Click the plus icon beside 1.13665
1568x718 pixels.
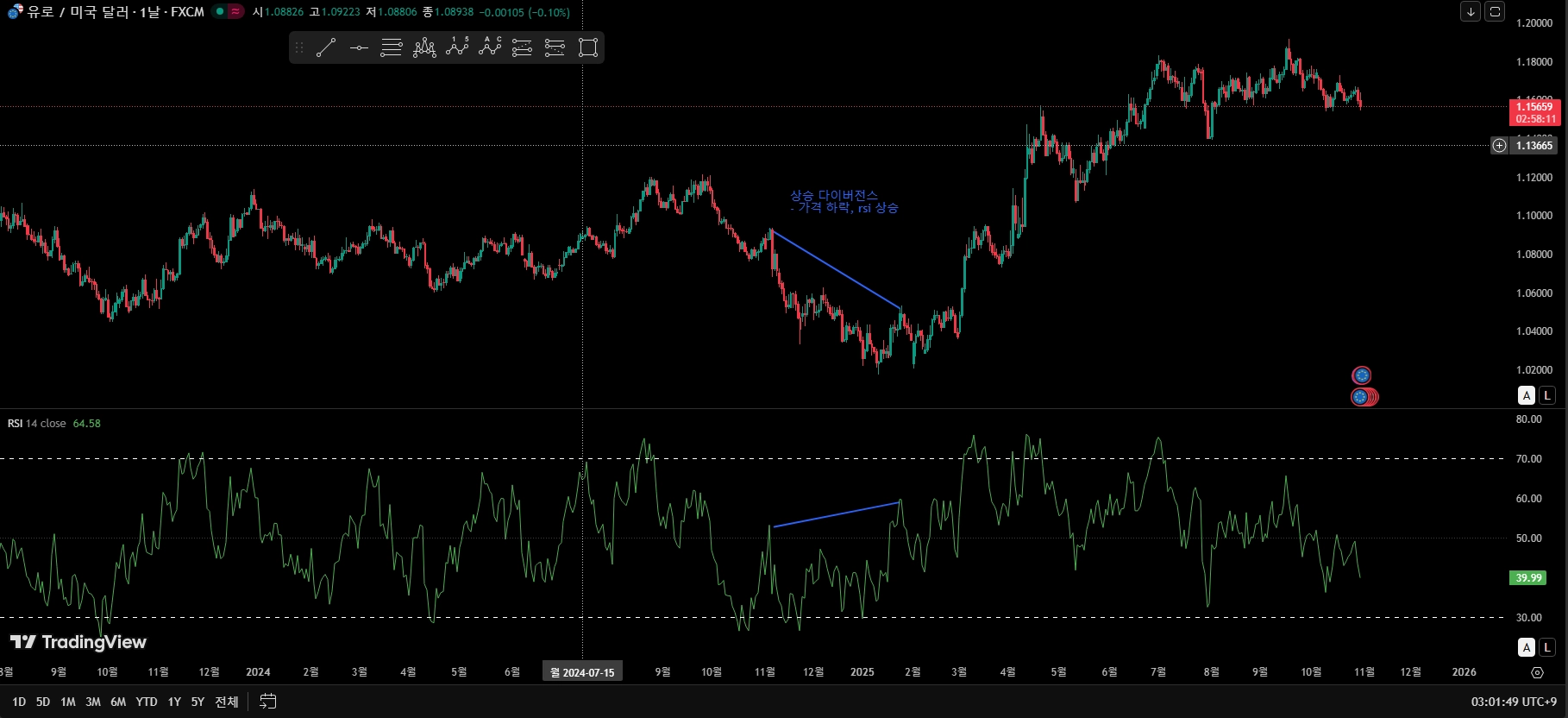1500,145
